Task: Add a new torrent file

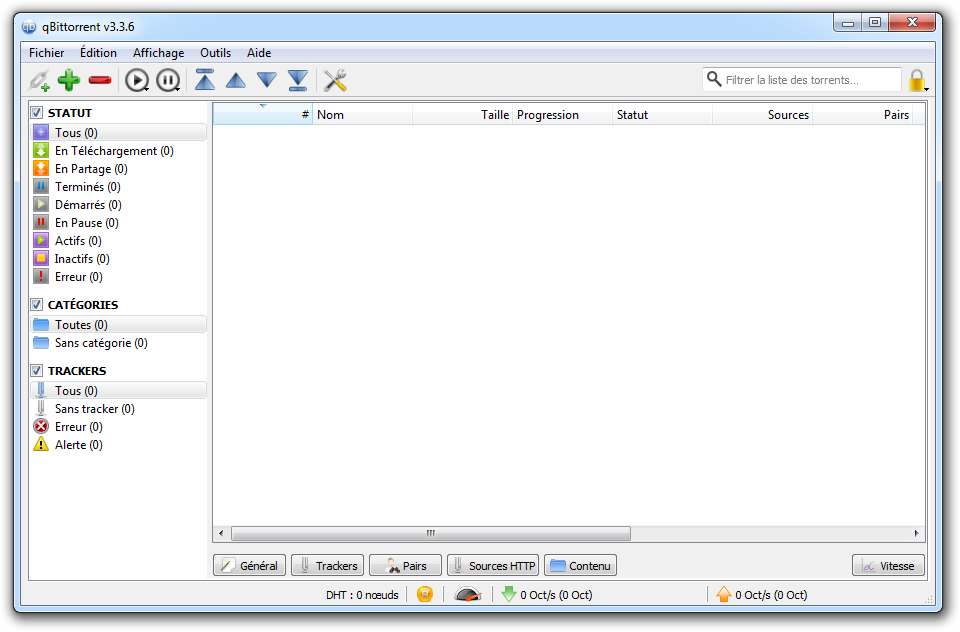Action: pos(69,80)
